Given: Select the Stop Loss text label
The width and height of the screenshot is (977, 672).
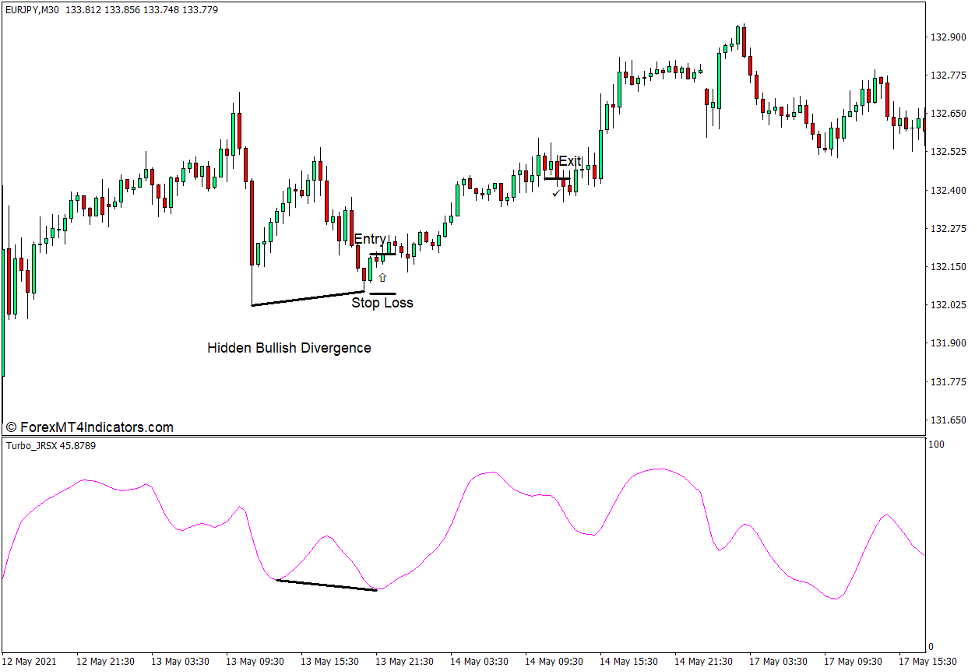Looking at the screenshot, I should [385, 302].
